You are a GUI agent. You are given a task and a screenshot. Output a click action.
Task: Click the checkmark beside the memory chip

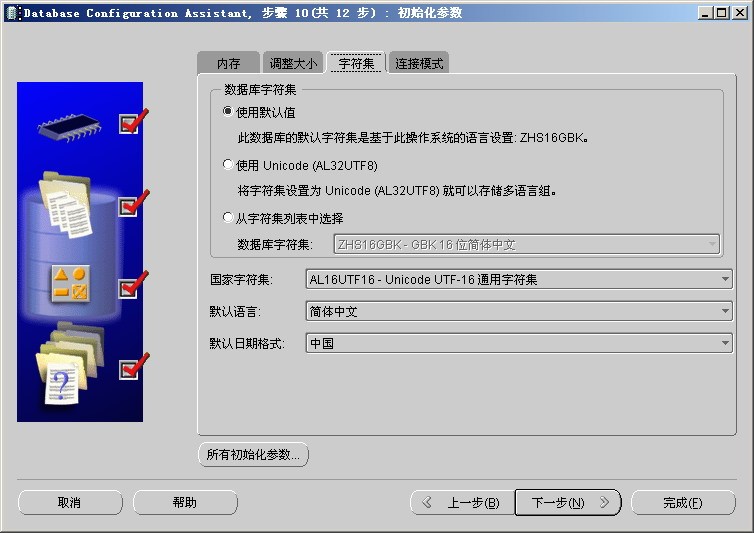[x=134, y=122]
